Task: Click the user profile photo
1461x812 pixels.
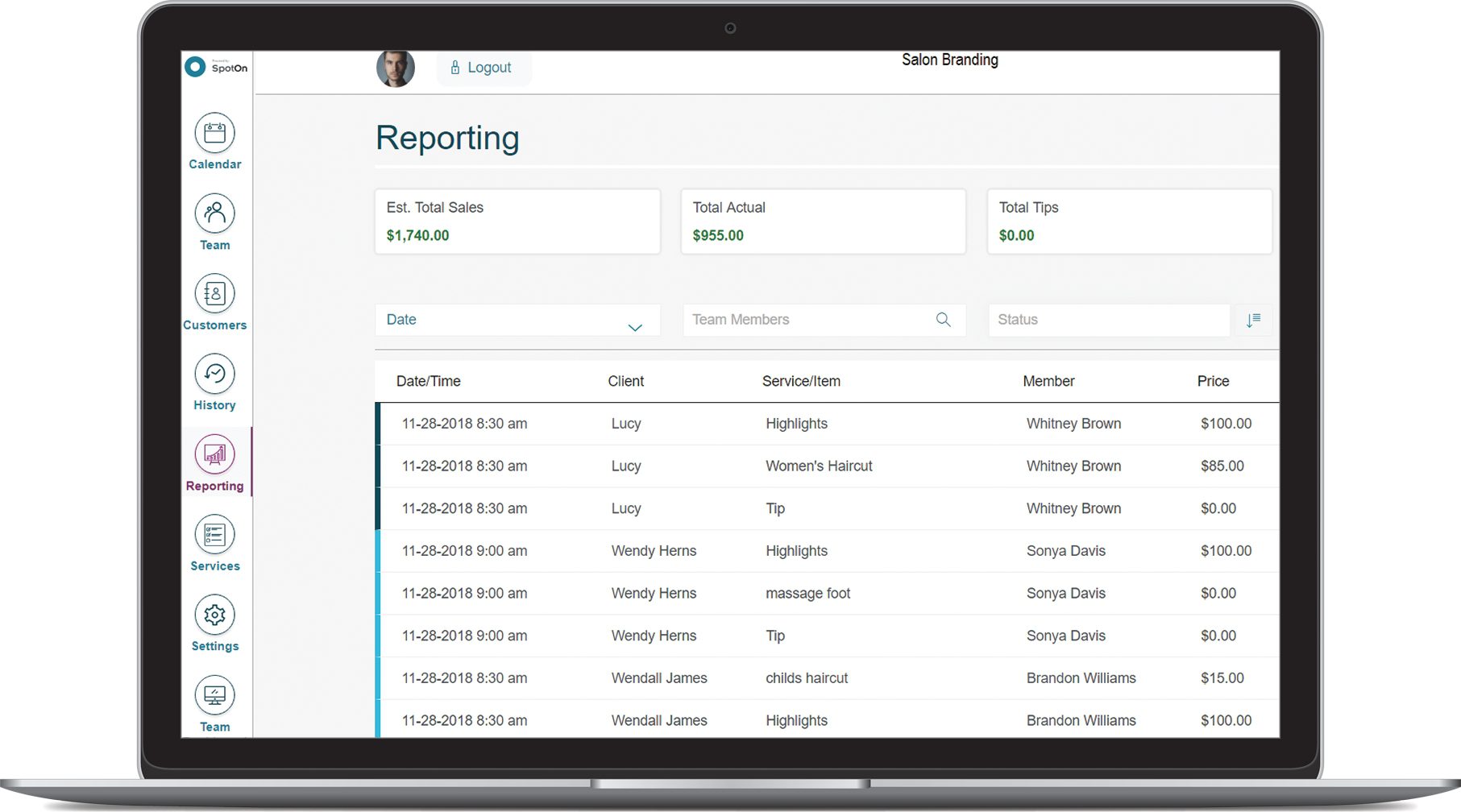Action: pos(396,68)
